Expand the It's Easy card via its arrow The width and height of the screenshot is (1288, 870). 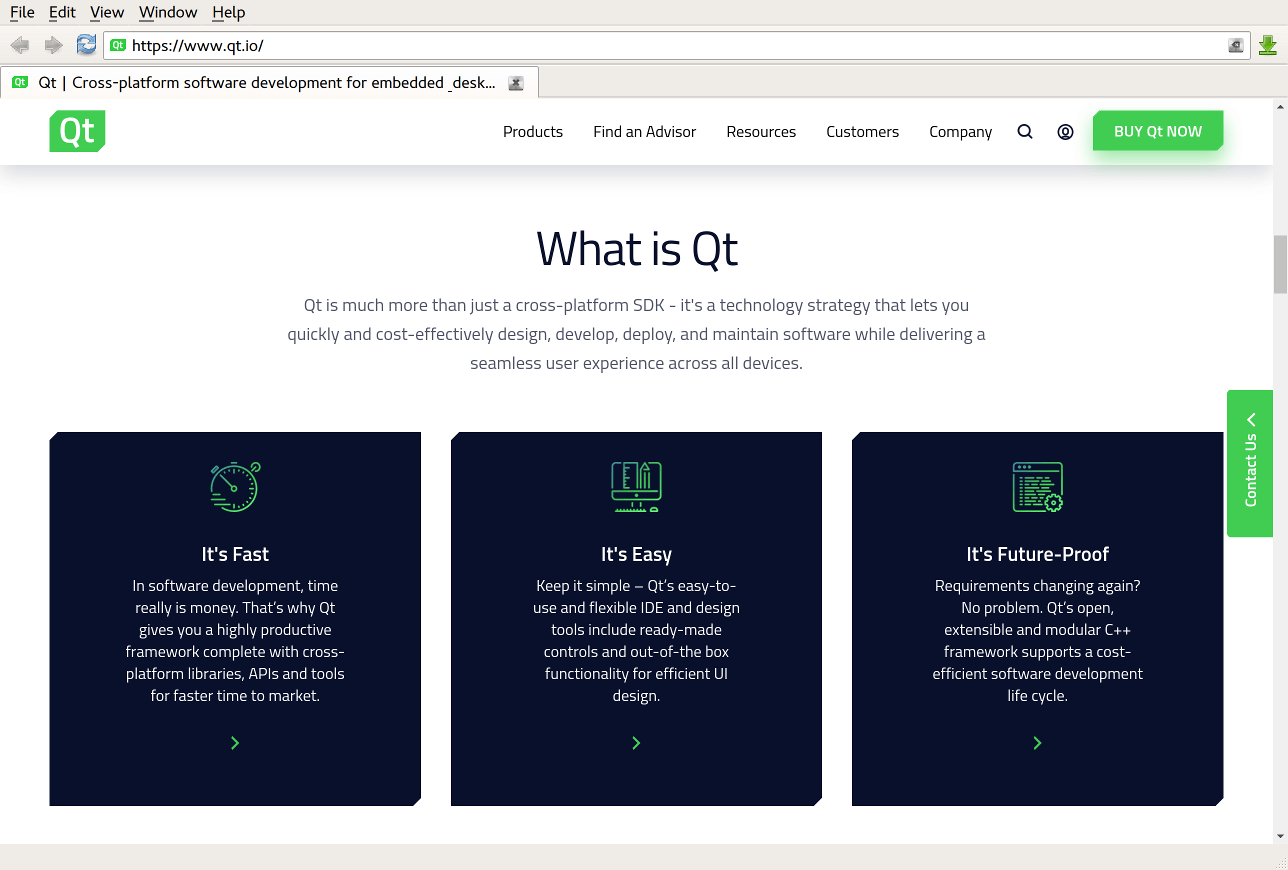point(636,743)
